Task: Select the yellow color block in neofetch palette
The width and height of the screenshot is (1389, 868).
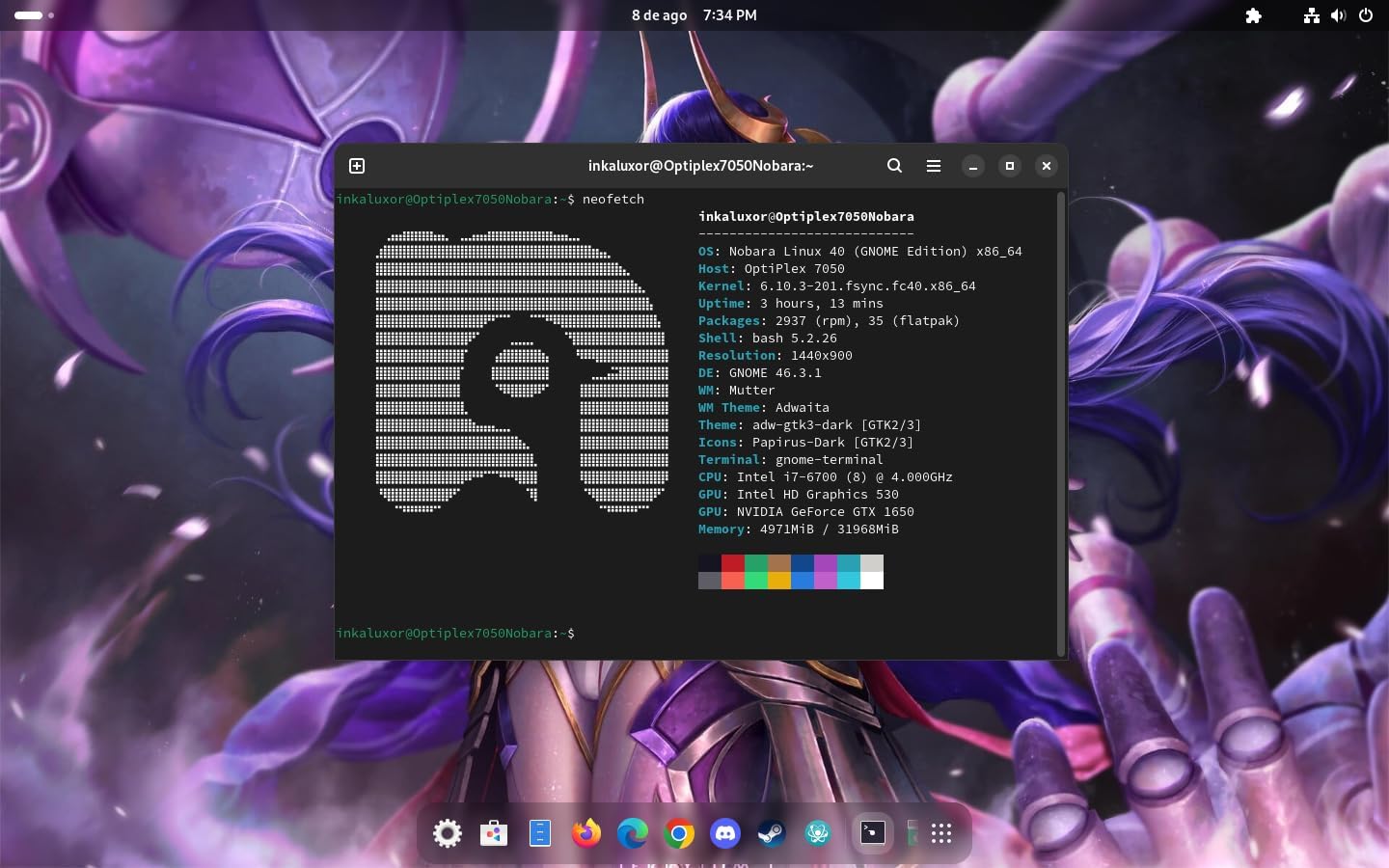Action: (779, 581)
